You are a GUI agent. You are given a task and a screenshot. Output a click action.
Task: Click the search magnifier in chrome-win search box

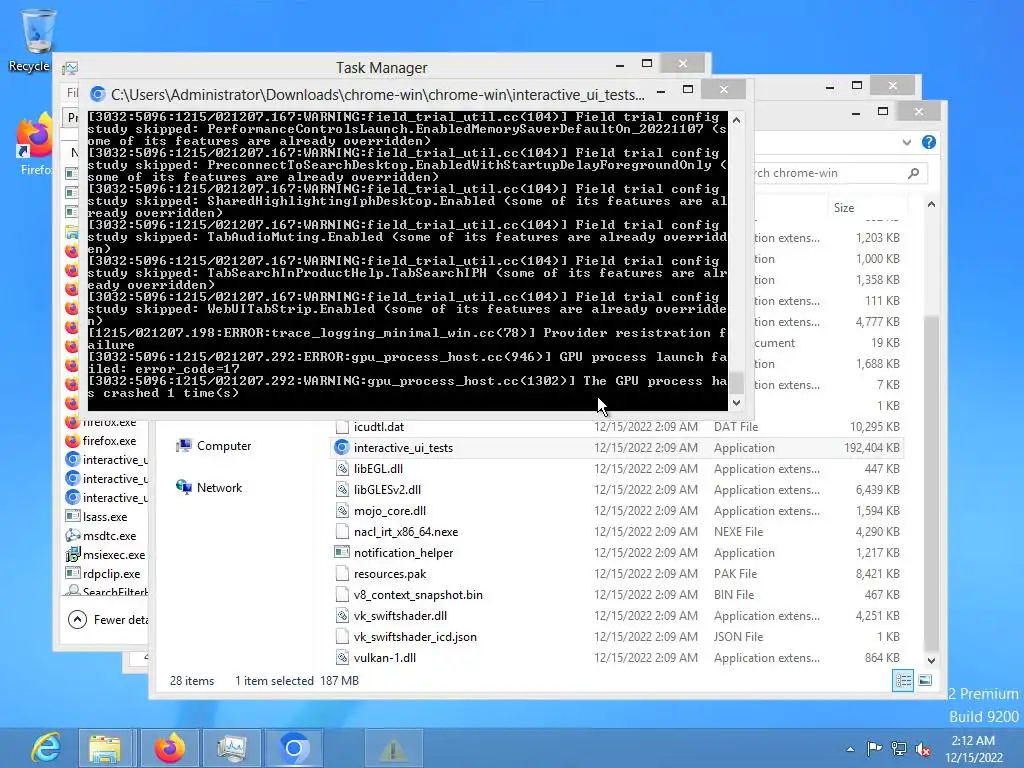pyautogui.click(x=914, y=173)
